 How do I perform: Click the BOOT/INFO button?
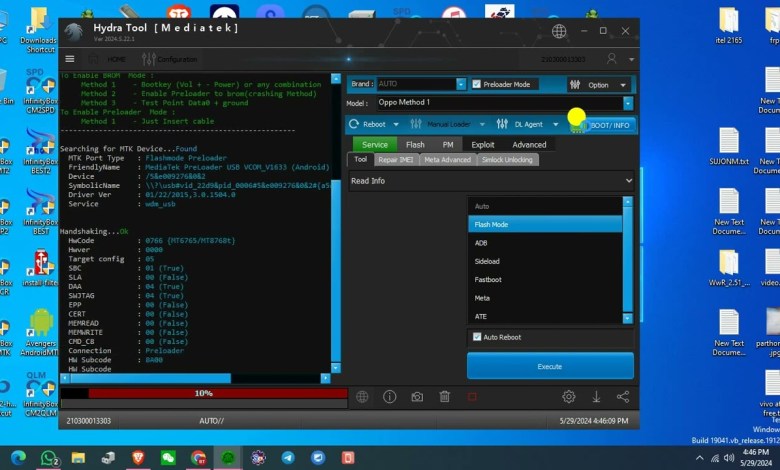click(608, 125)
